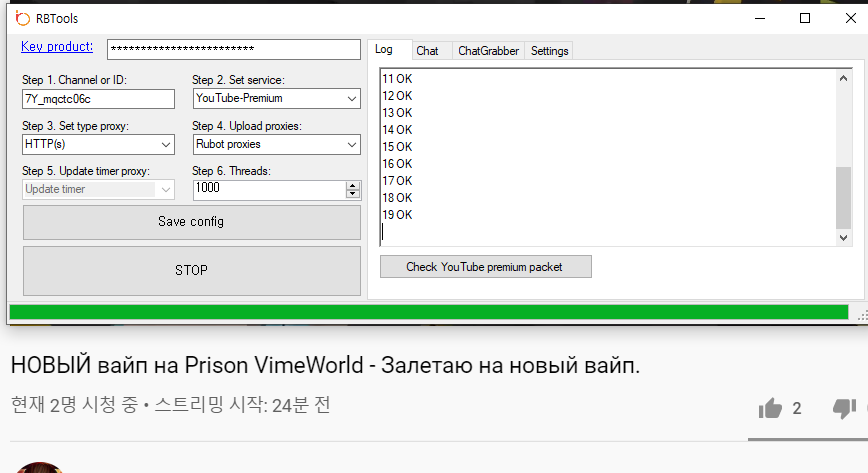Click the YouTube video title text
Viewport: 868px width, 473px height.
[x=326, y=366]
